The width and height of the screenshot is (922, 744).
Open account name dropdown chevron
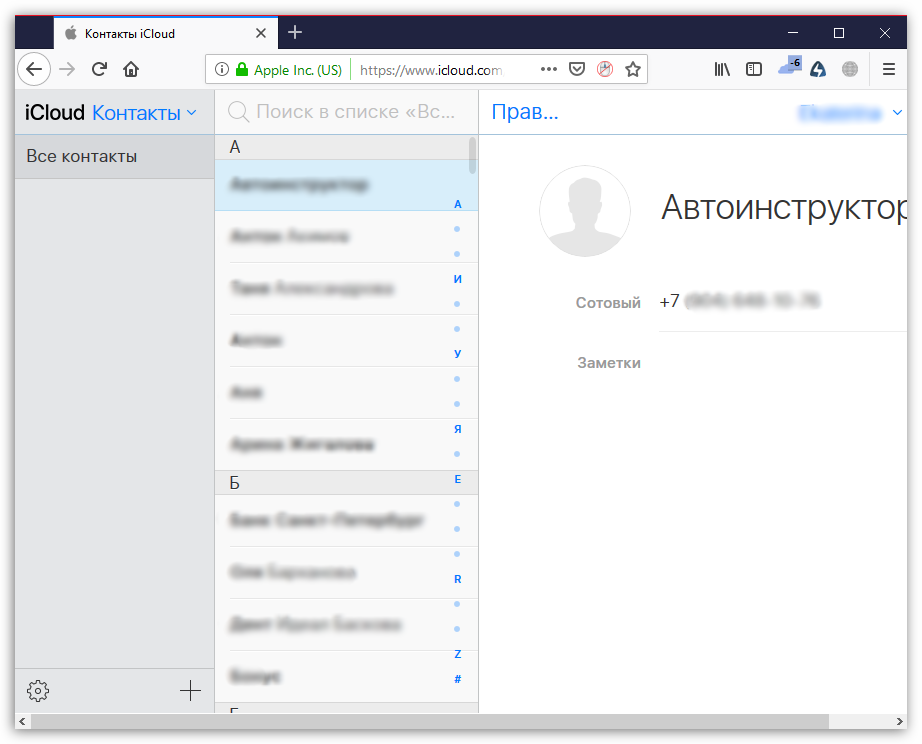tap(897, 112)
